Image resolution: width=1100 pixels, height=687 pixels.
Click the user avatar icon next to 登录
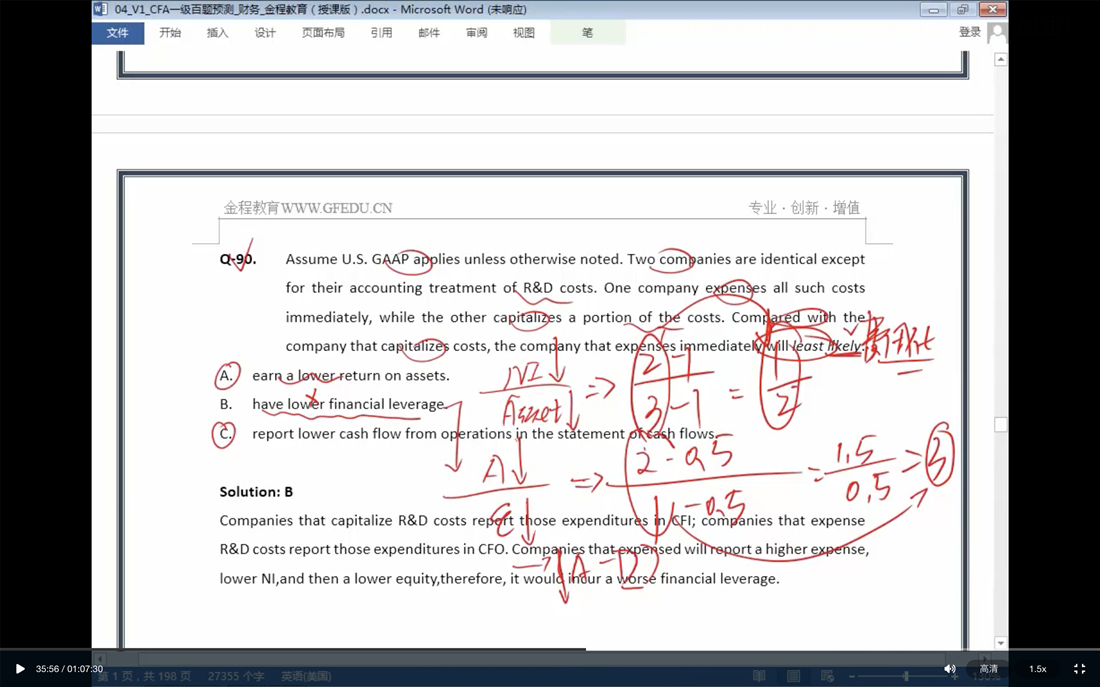(x=997, y=32)
